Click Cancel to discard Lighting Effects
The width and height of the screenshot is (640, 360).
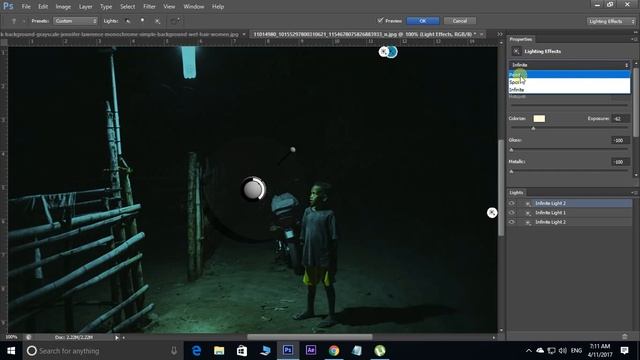[x=460, y=21]
